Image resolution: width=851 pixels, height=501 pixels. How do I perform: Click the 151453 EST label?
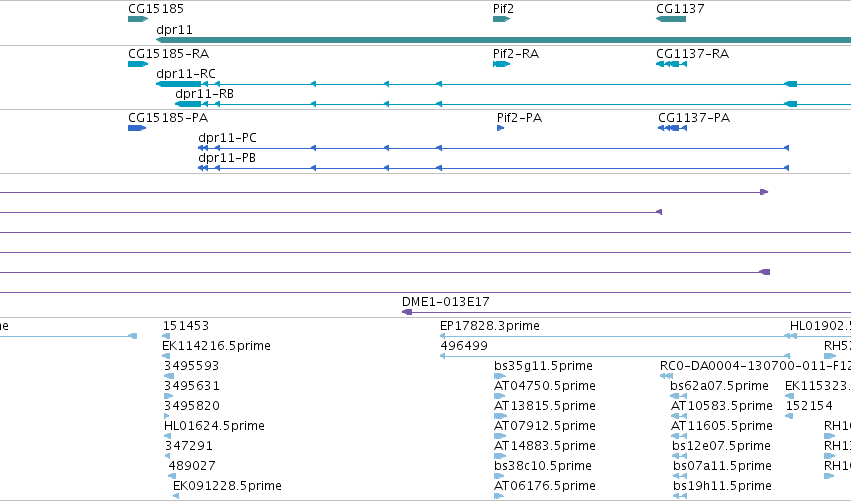pos(186,326)
